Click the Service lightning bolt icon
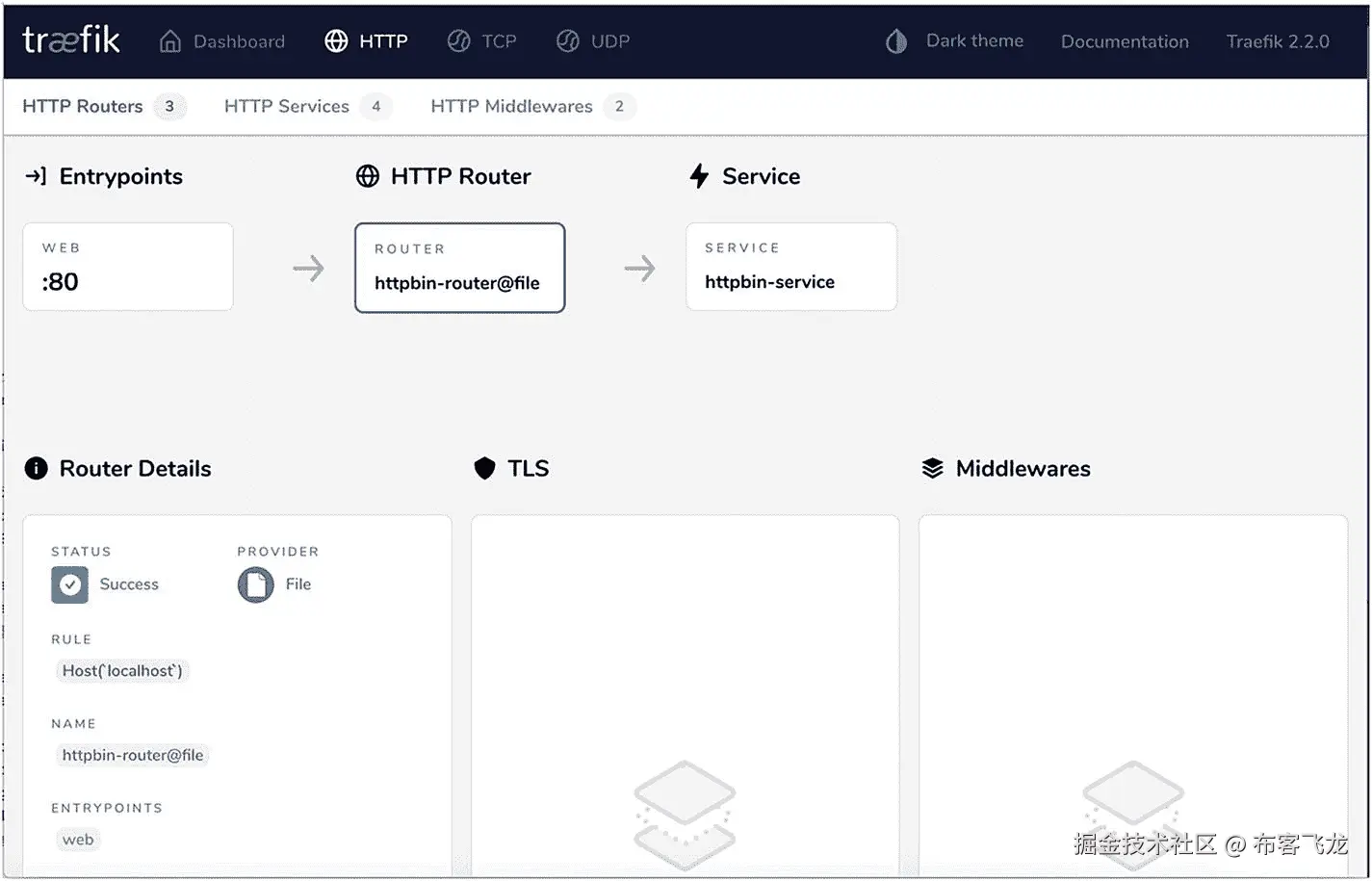Image resolution: width=1372 pixels, height=881 pixels. [700, 176]
